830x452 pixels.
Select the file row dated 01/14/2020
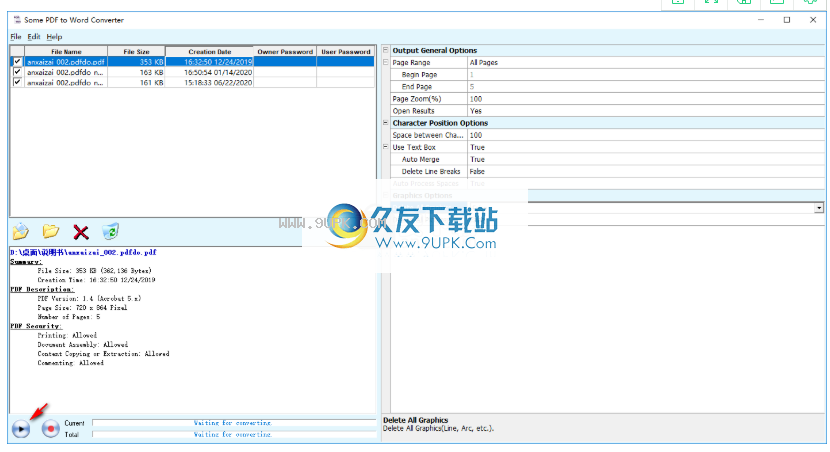pyautogui.click(x=193, y=72)
